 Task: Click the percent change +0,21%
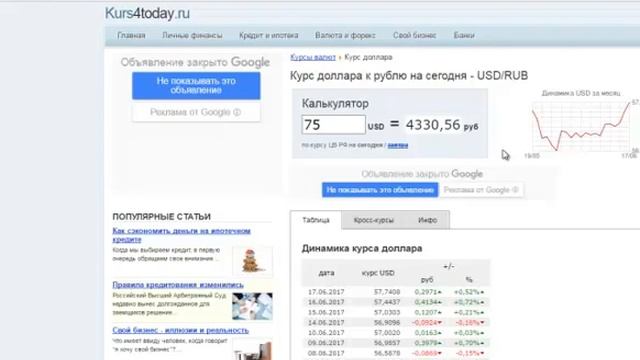(469, 312)
